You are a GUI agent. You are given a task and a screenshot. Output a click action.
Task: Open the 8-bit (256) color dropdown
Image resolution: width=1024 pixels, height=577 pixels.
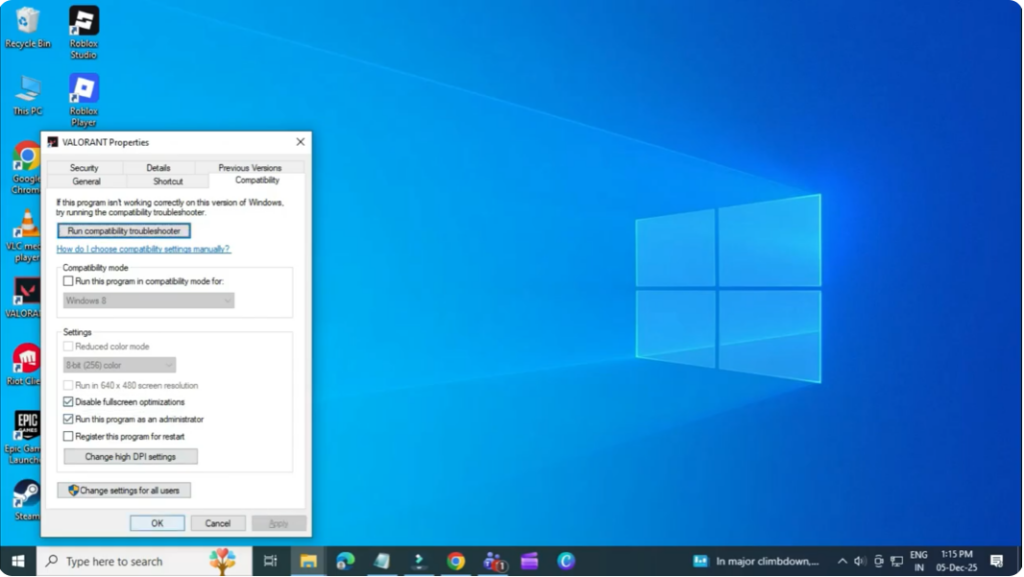(118, 364)
